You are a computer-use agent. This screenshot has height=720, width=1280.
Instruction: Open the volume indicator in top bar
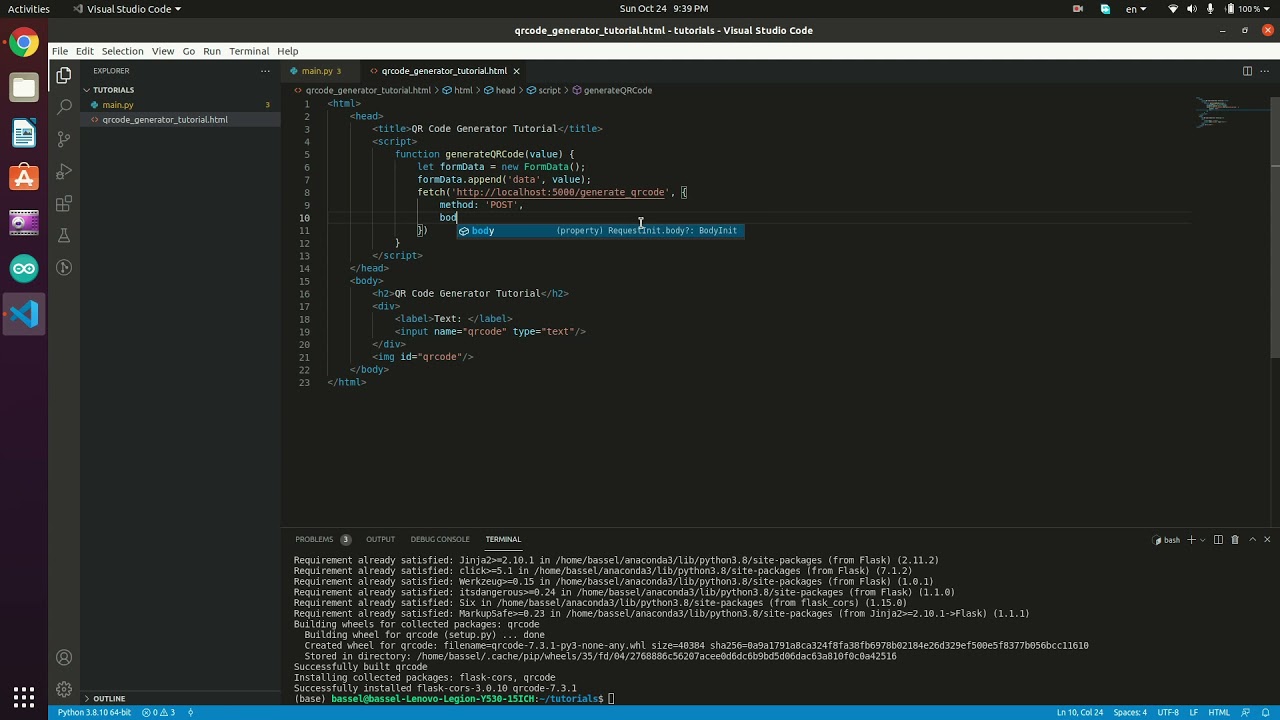(1192, 9)
